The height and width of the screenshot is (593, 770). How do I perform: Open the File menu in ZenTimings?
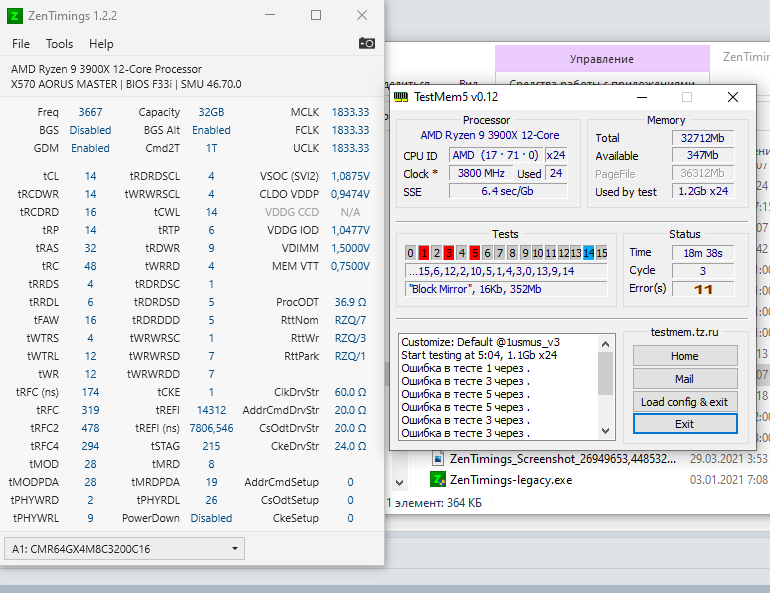point(21,44)
